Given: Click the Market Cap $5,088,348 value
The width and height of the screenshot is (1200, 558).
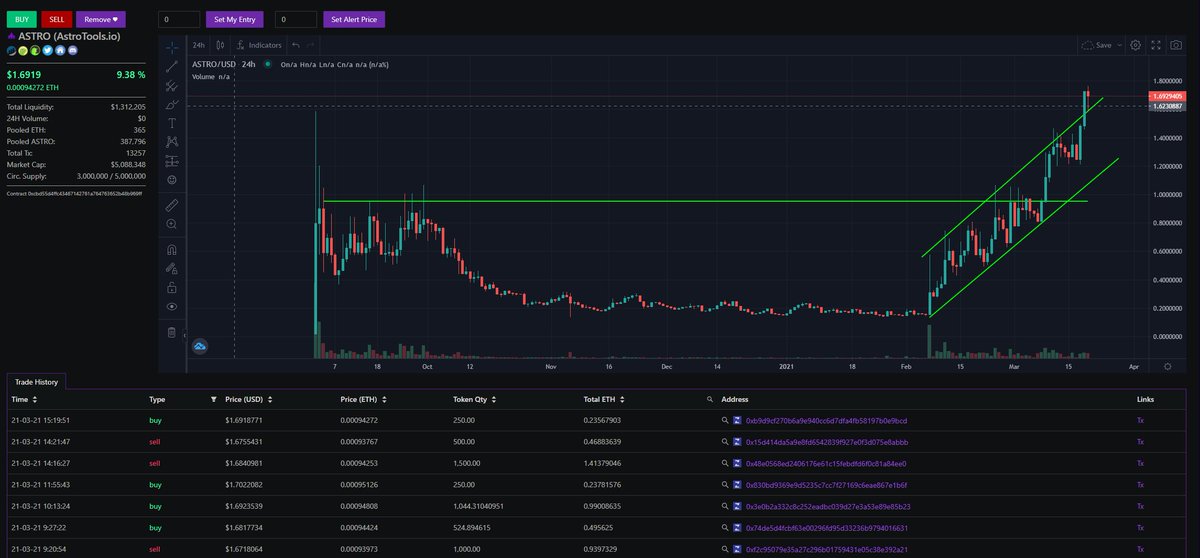Looking at the screenshot, I should (x=126, y=165).
